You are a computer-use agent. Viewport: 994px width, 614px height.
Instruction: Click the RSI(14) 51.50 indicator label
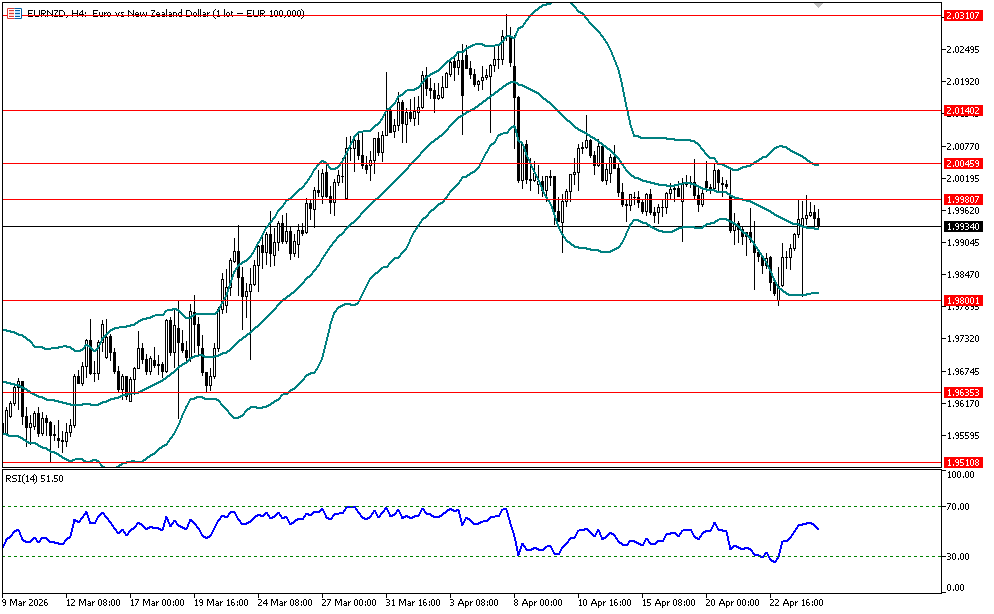coord(35,480)
